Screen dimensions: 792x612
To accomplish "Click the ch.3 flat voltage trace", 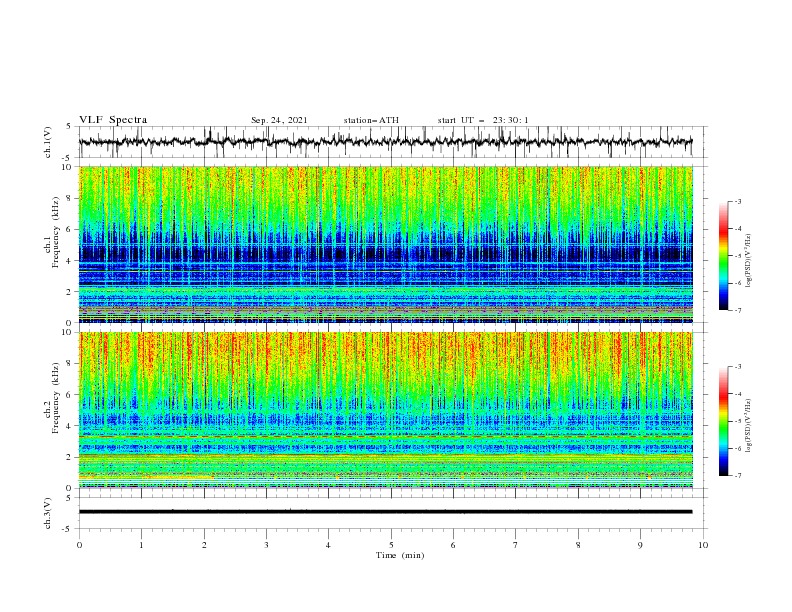I will click(385, 512).
